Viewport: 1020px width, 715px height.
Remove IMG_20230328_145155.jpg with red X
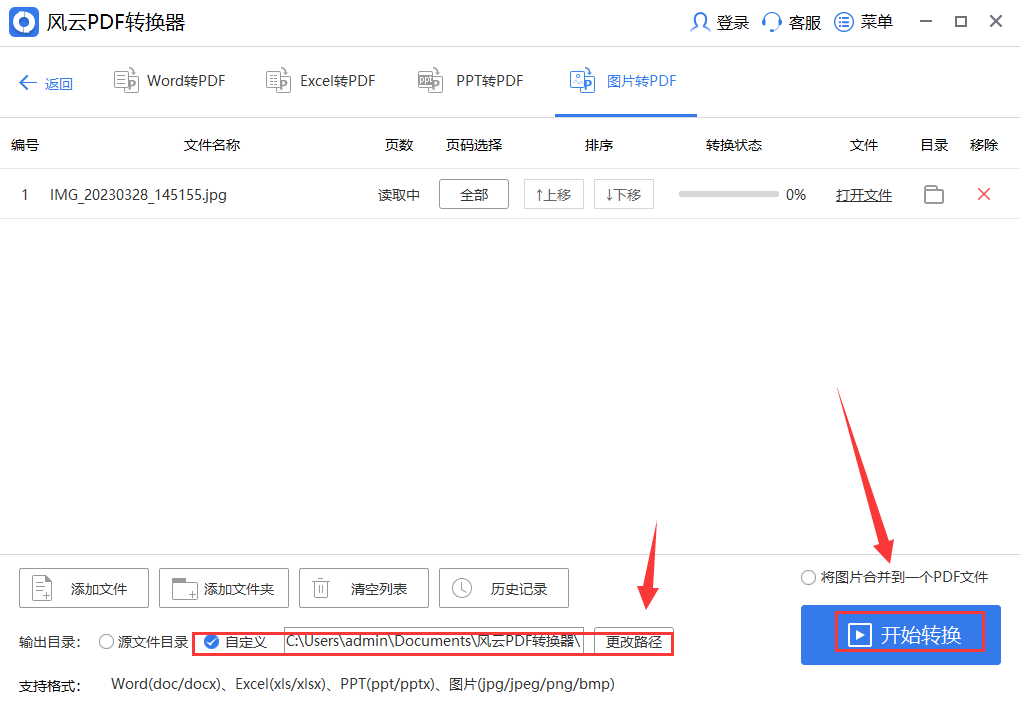pyautogui.click(x=983, y=194)
